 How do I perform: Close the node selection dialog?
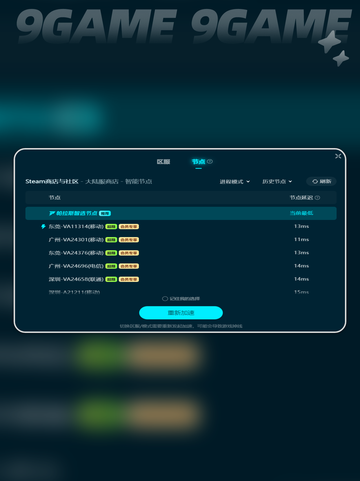click(x=338, y=156)
